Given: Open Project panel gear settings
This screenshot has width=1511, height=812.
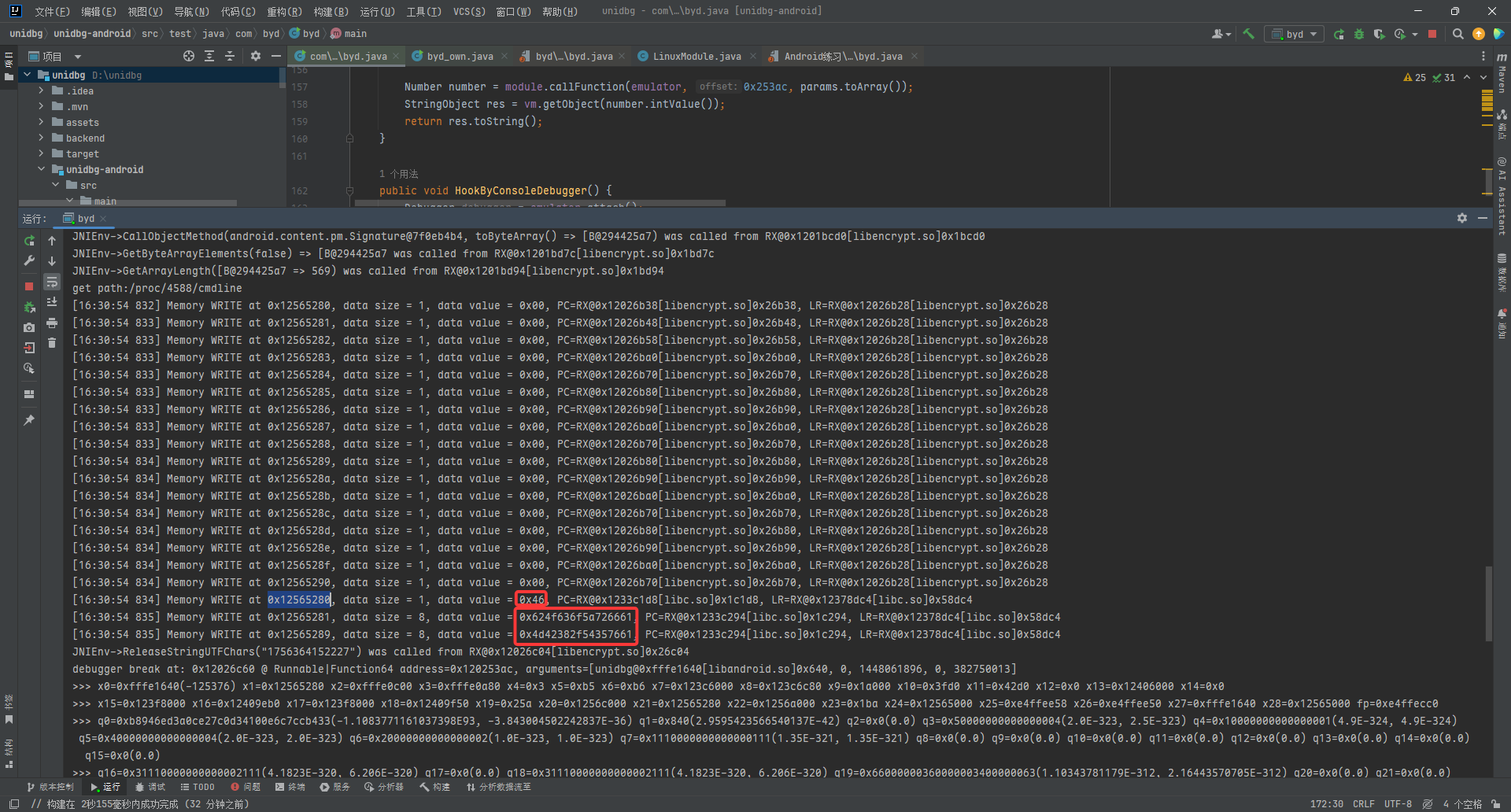Looking at the screenshot, I should (256, 56).
